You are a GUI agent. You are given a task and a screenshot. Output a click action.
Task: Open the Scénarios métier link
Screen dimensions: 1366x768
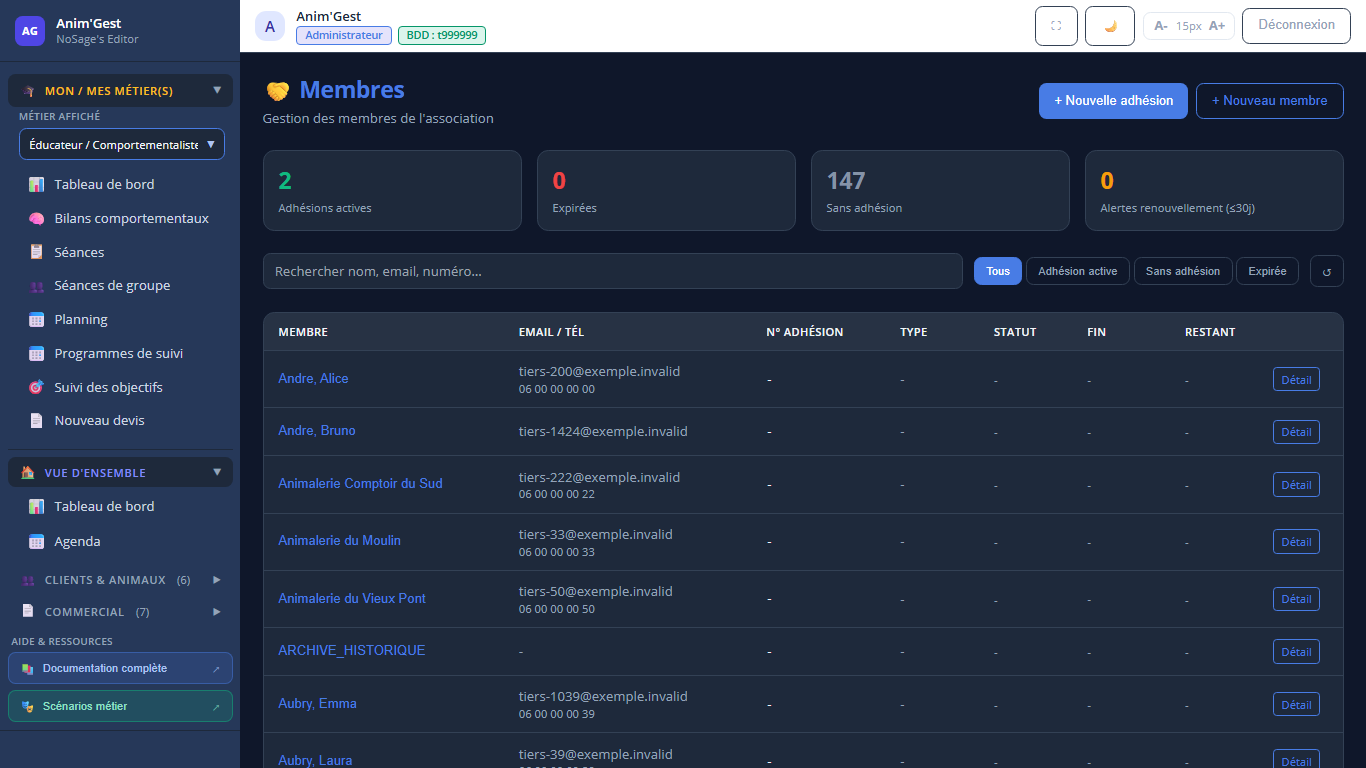point(120,706)
